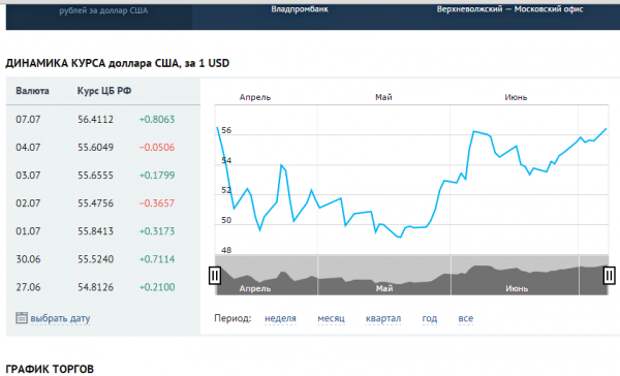Select the 'год' period

coord(429,318)
